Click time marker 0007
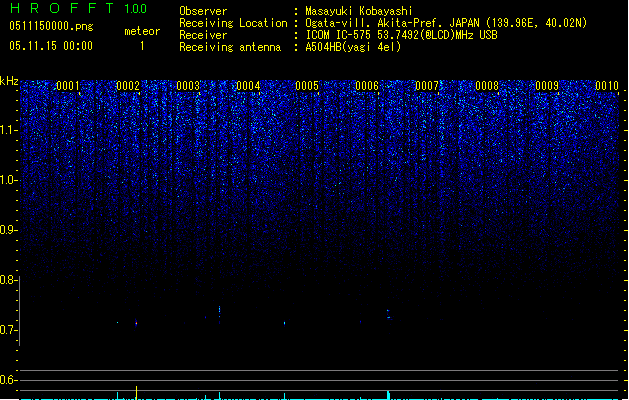Screen dimensions: 629x400 click(427, 86)
